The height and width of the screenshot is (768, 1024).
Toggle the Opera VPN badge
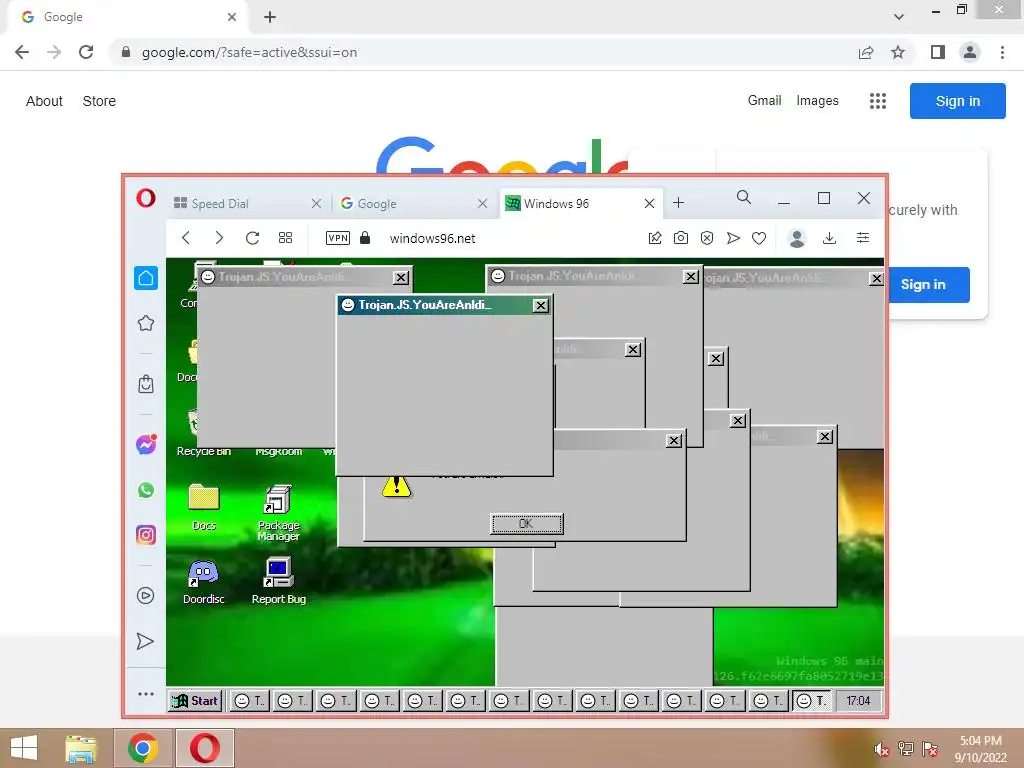click(x=338, y=238)
